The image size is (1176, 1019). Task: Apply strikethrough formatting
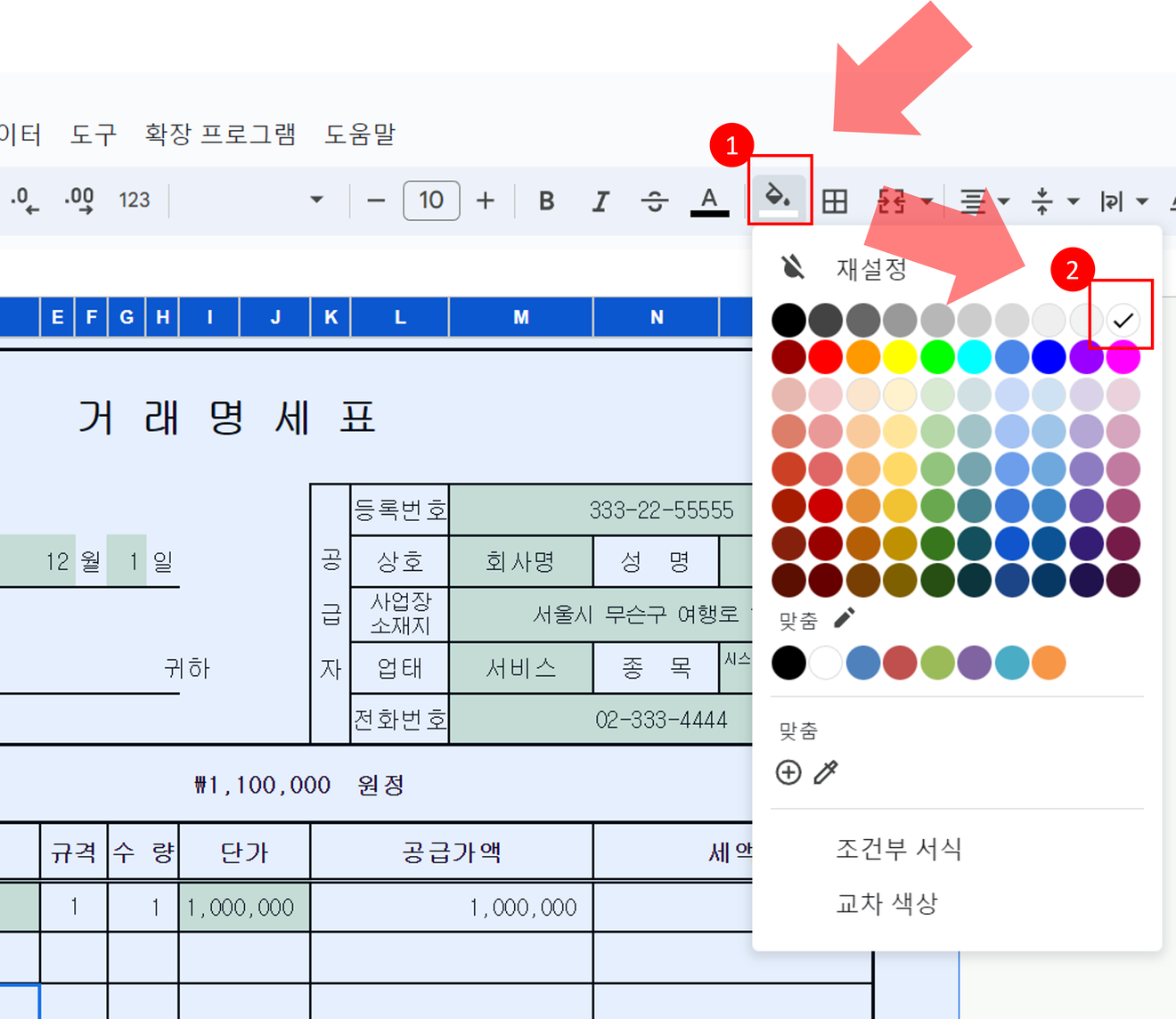654,201
